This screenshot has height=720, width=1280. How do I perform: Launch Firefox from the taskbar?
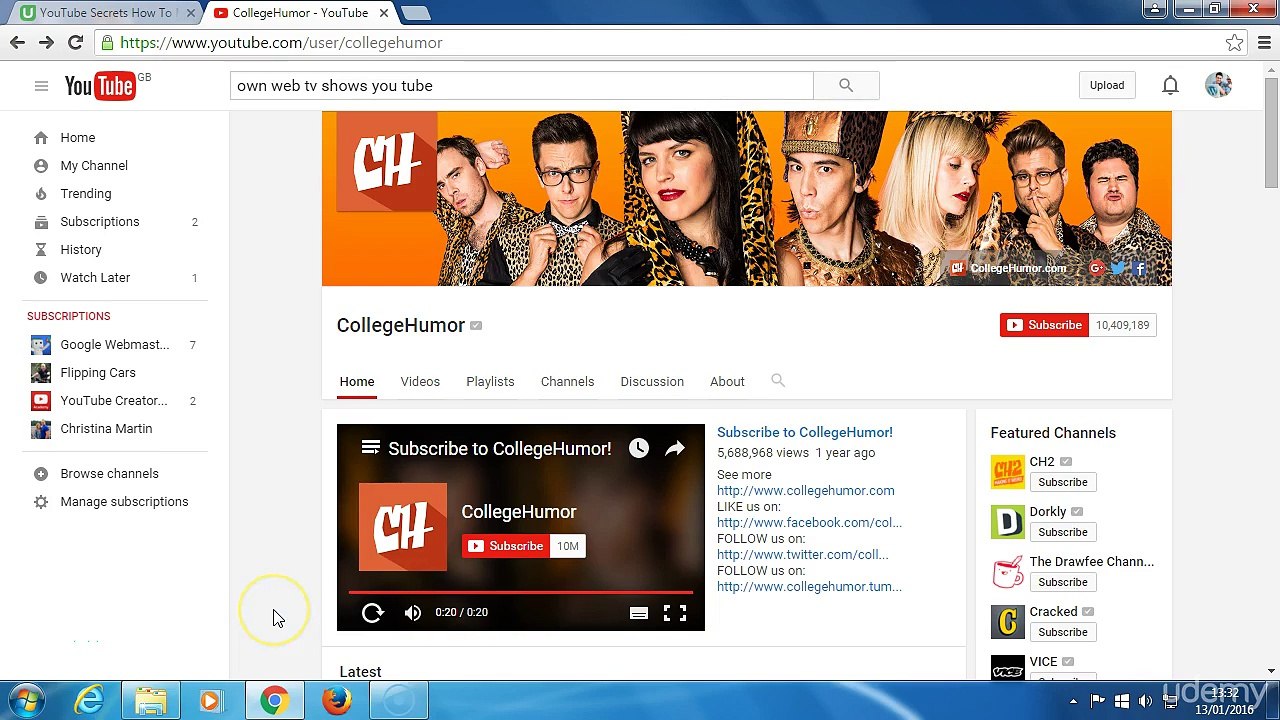coord(337,701)
